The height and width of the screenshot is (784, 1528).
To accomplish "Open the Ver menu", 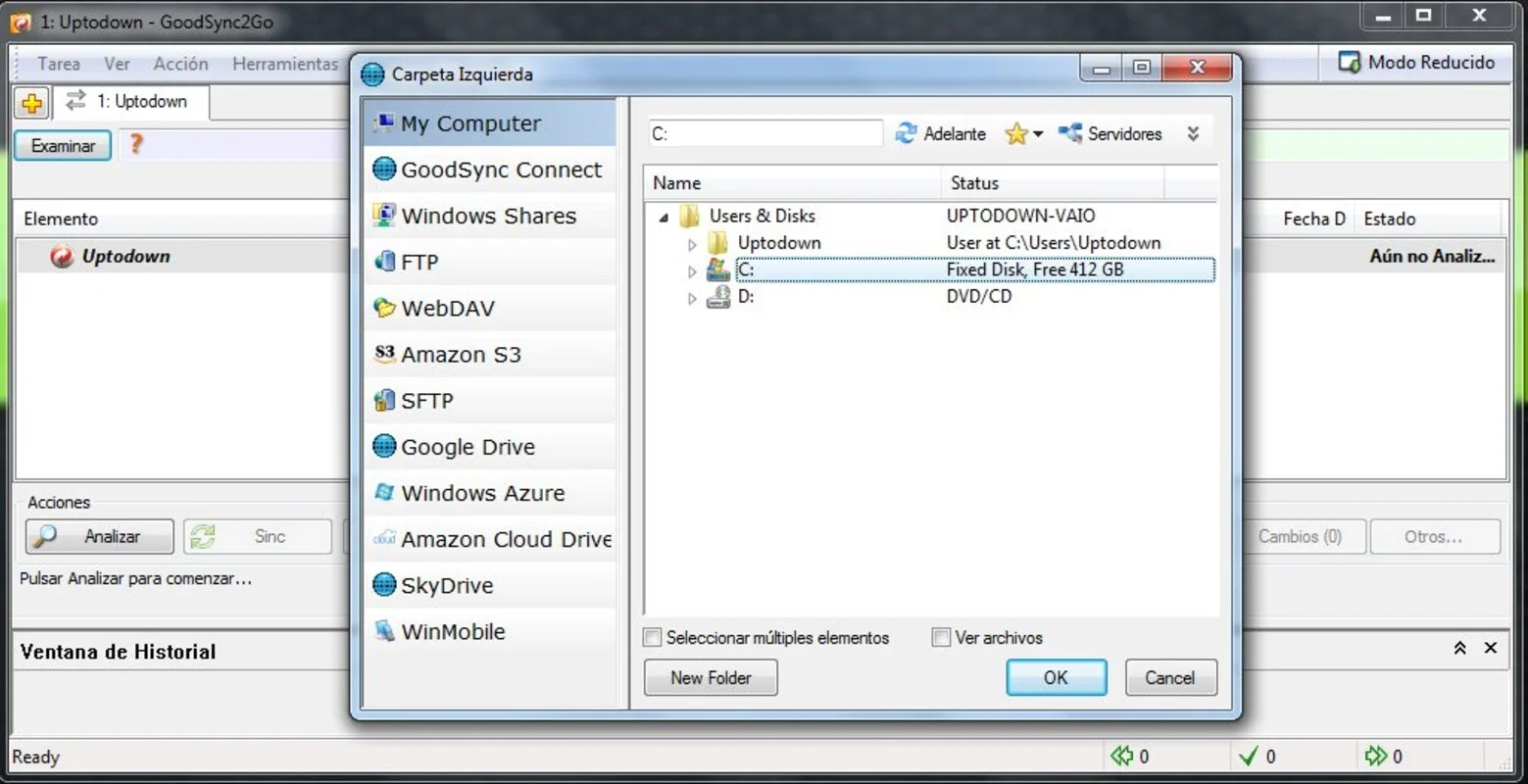I will 117,64.
